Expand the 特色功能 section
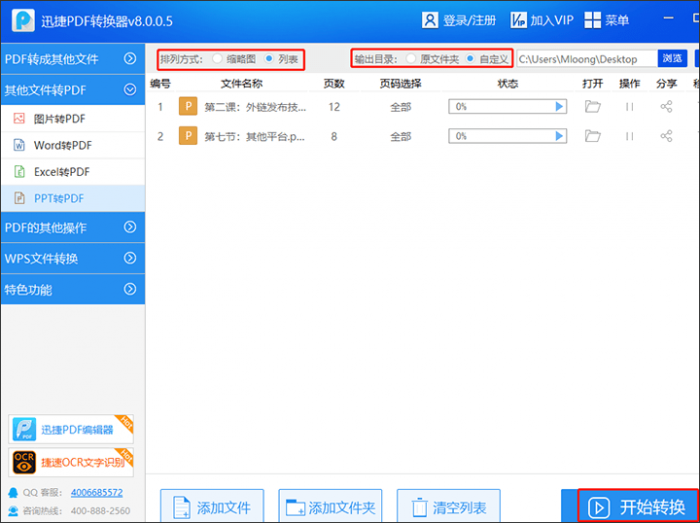The width and height of the screenshot is (700, 523). pyautogui.click(x=73, y=290)
